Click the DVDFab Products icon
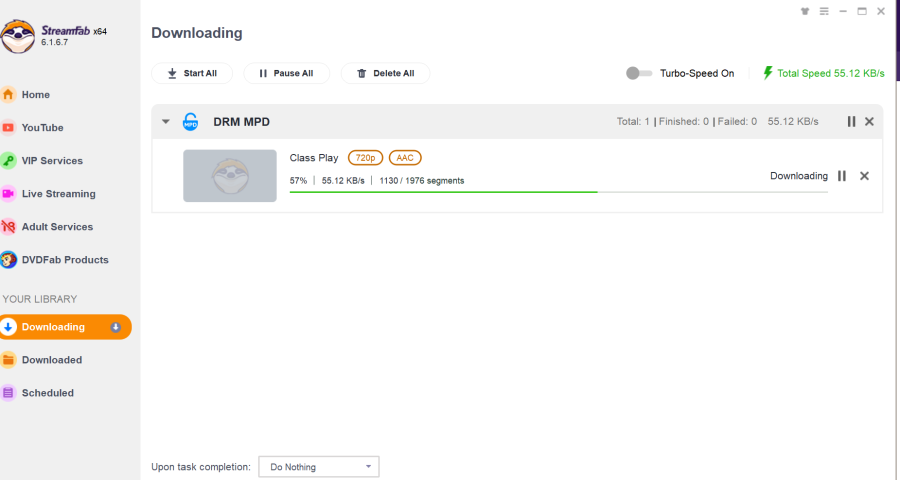 tap(8, 260)
